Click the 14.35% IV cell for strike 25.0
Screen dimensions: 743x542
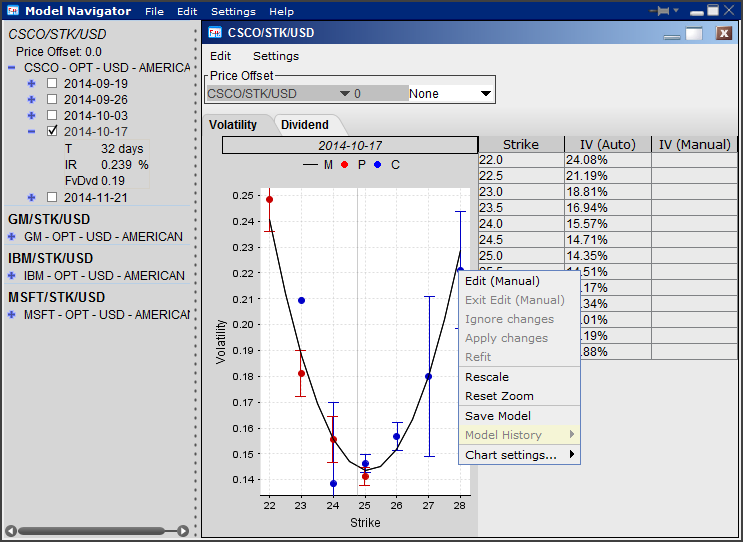tap(607, 255)
